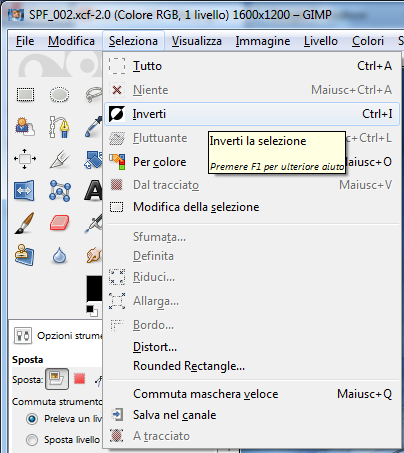Screen dimensions: 404x453
Task: Select the 'Sposta livello' radio button
Action: (32, 440)
